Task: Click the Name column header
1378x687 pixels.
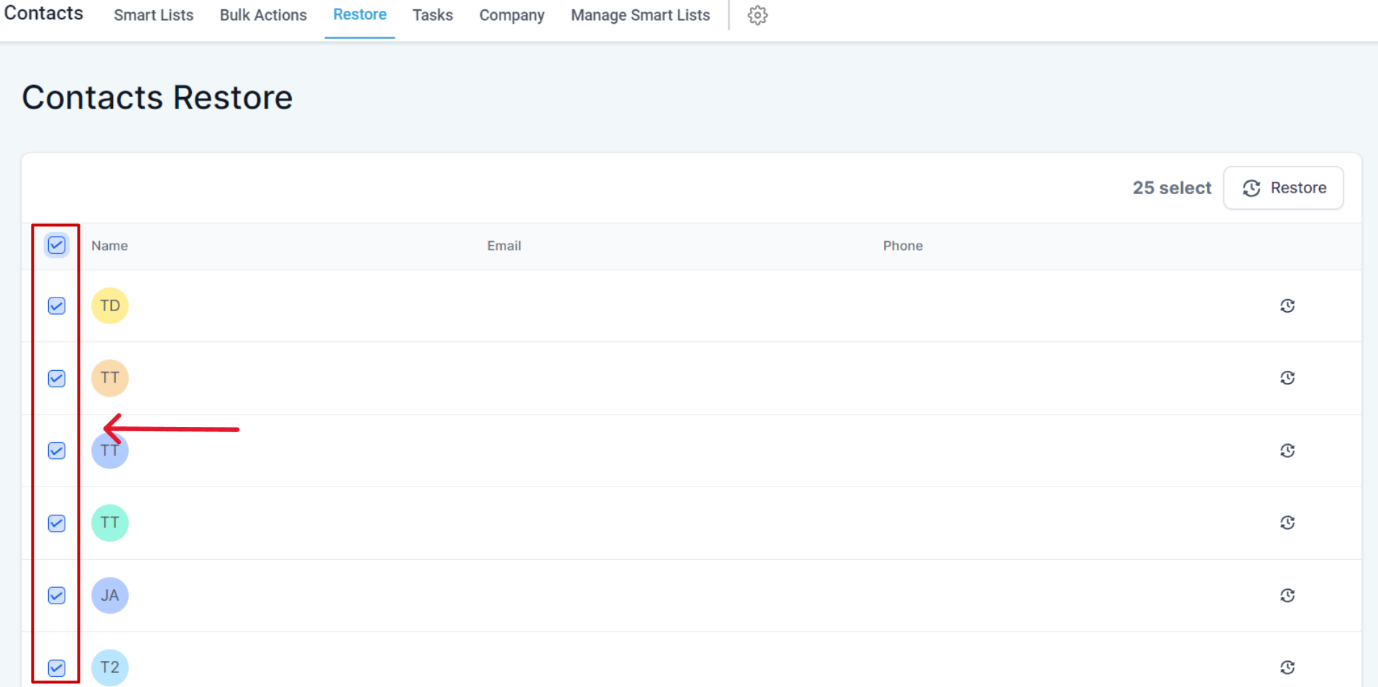Action: point(110,246)
